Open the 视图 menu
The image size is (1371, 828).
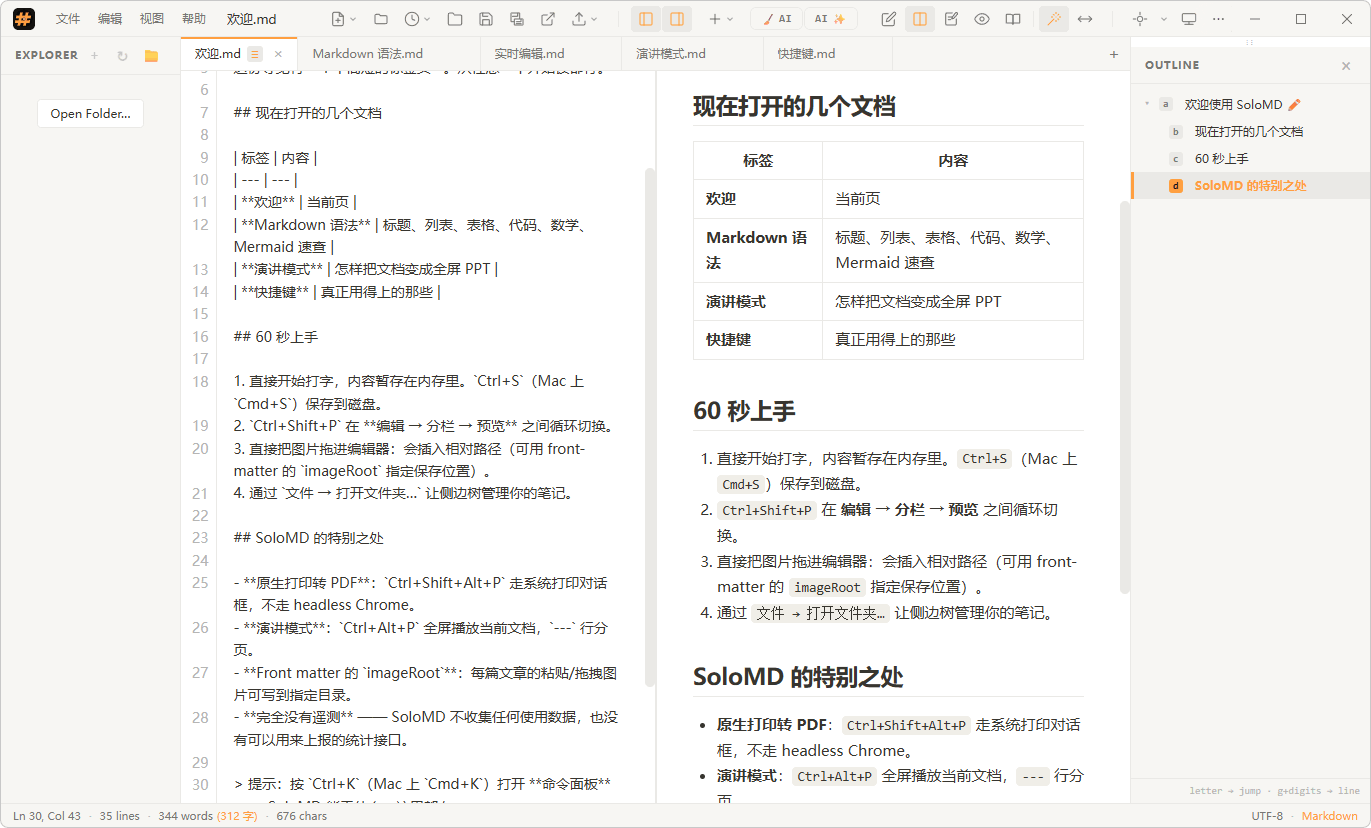[152, 19]
